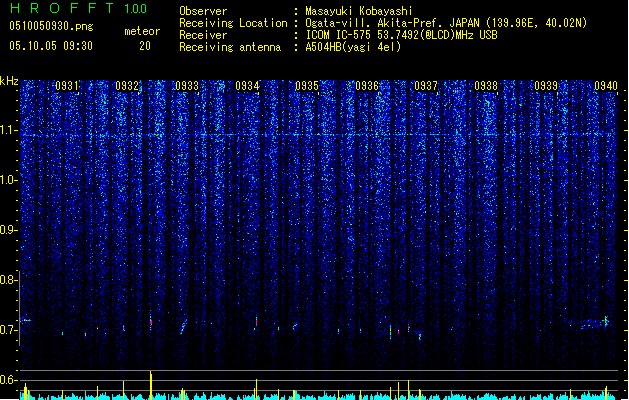Select file name 0510050930.png

click(51, 26)
